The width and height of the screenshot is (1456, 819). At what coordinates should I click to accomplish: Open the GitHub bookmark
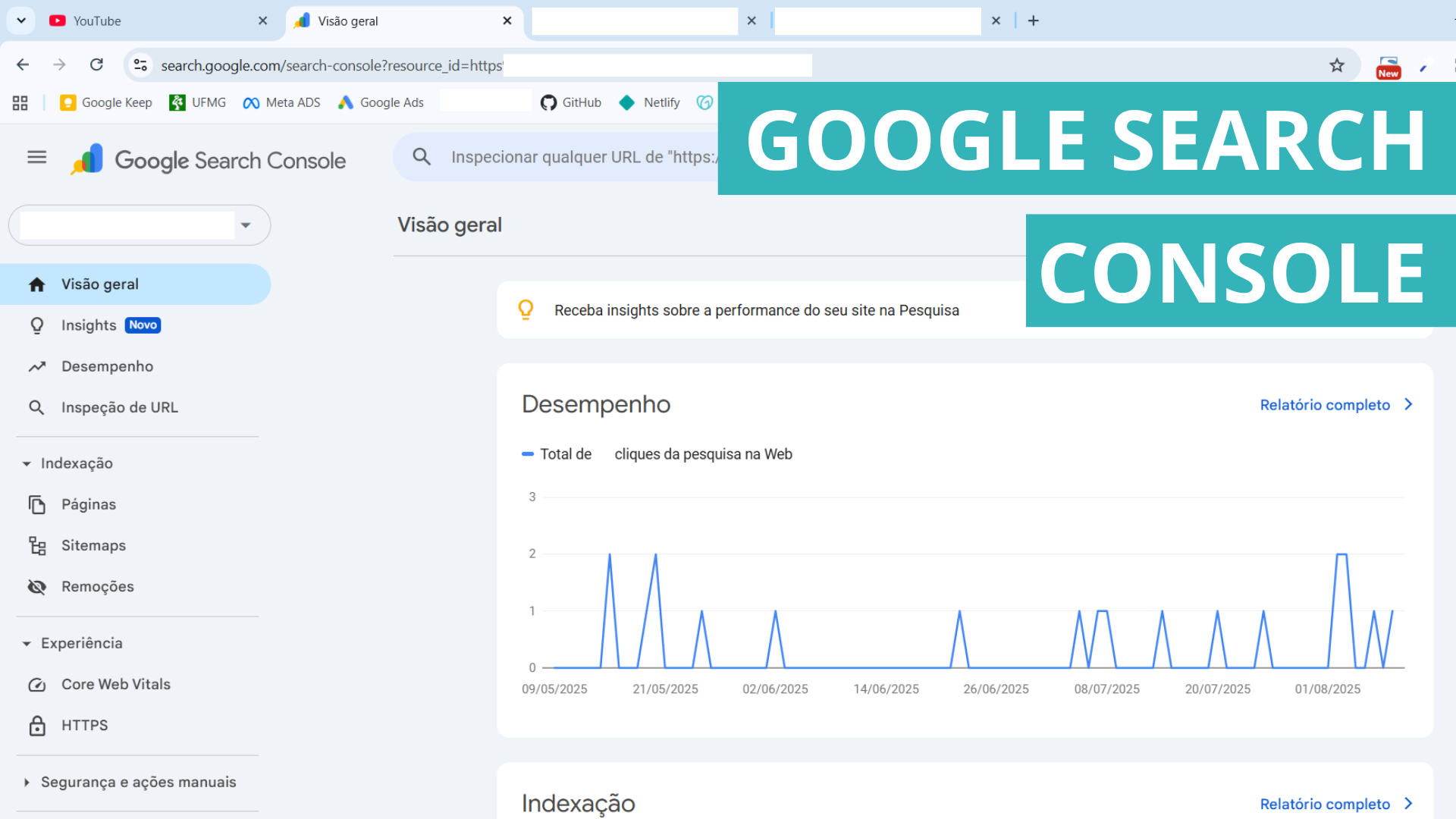(x=571, y=102)
